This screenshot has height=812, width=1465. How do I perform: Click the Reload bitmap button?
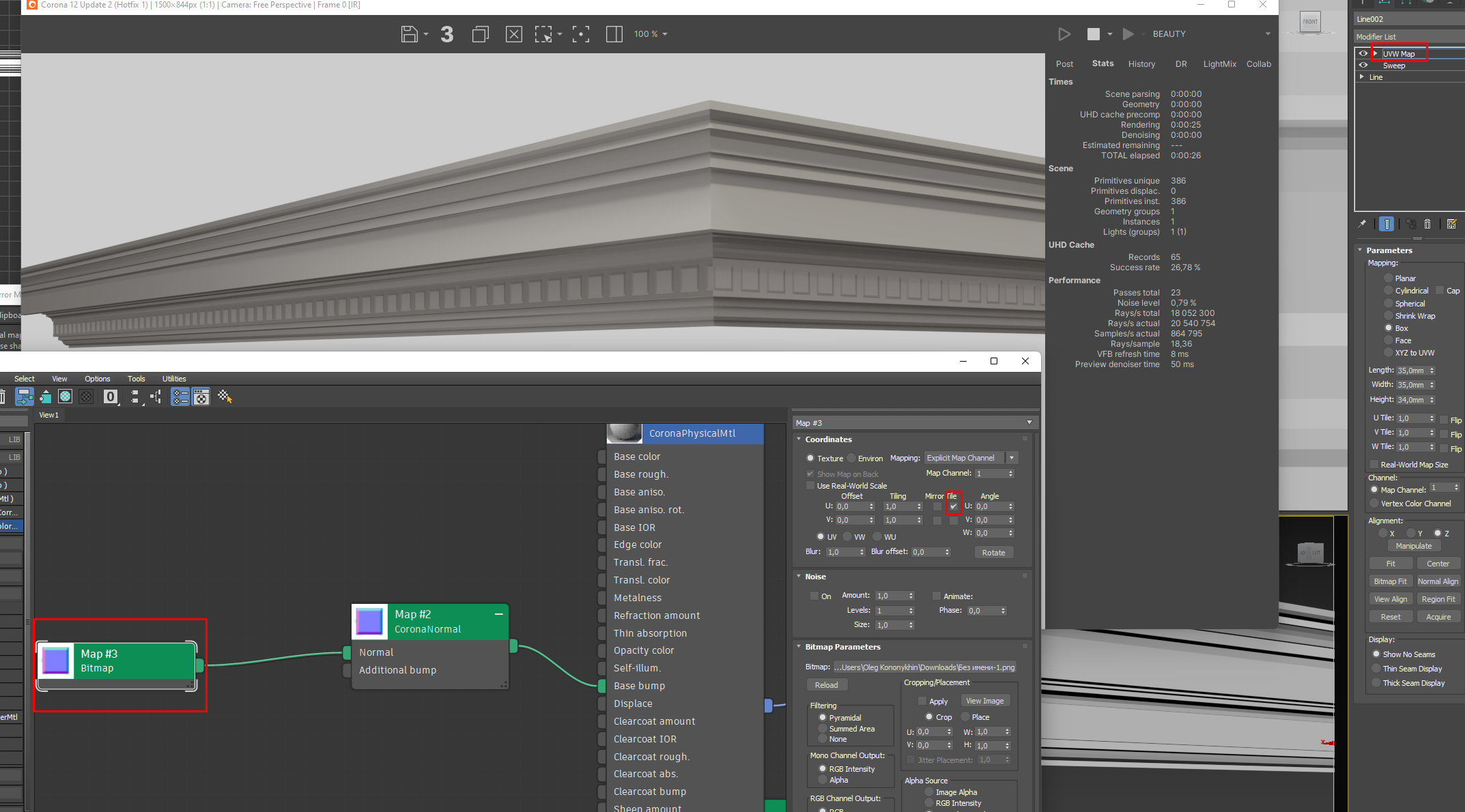826,685
